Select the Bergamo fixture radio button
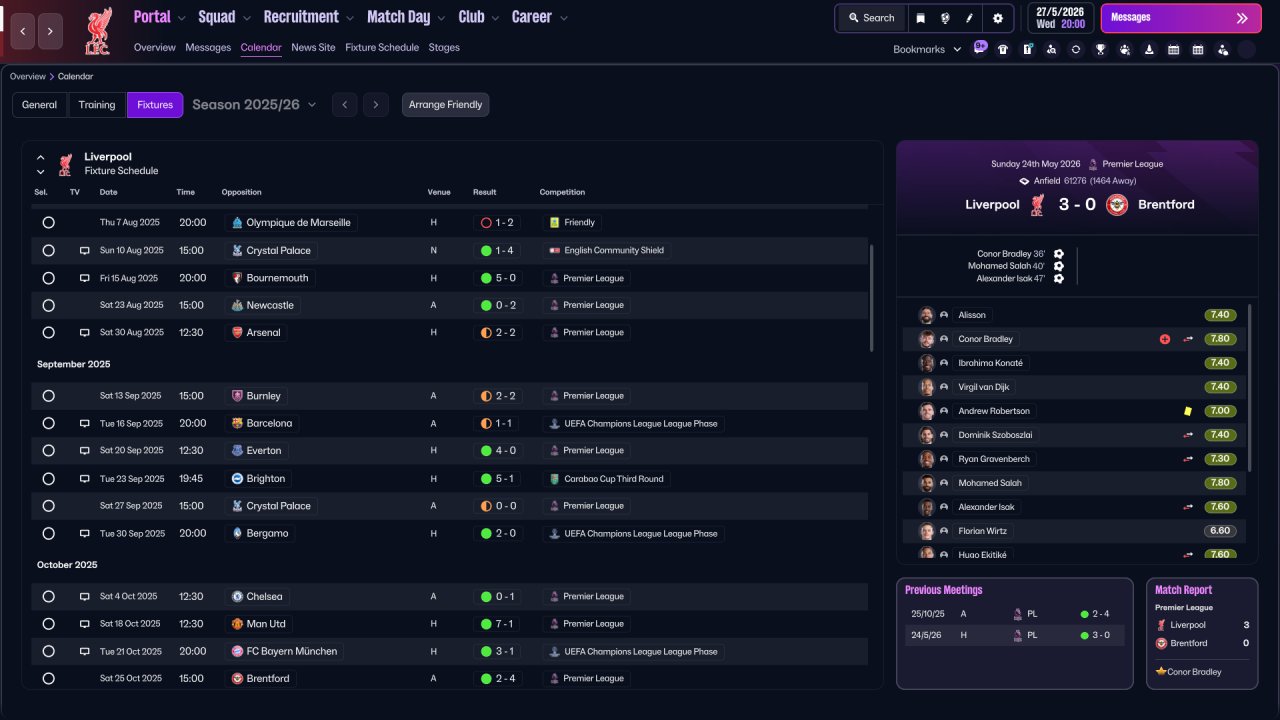Viewport: 1280px width, 720px height. [48, 533]
